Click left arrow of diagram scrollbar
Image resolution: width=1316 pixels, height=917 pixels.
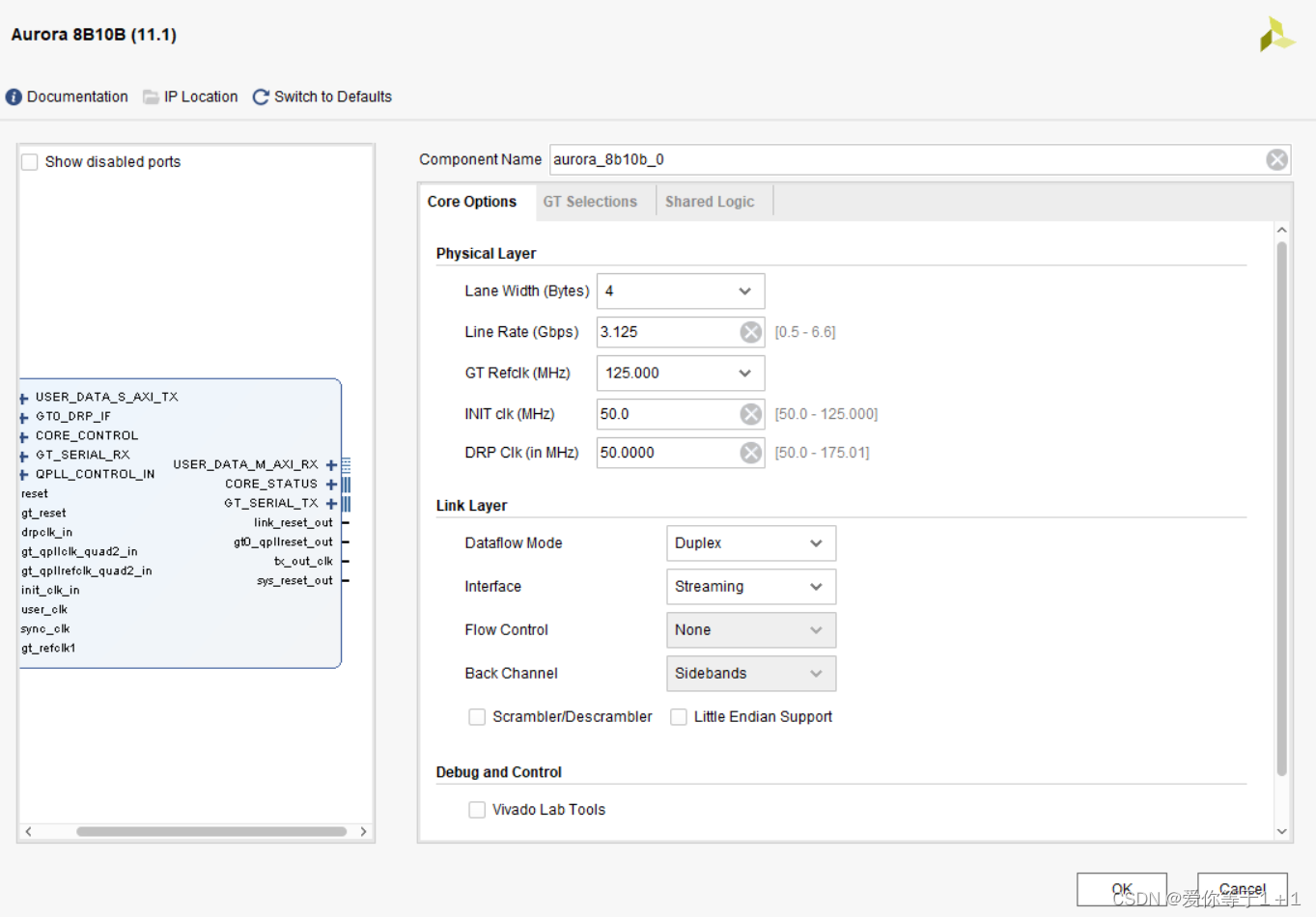(x=29, y=831)
